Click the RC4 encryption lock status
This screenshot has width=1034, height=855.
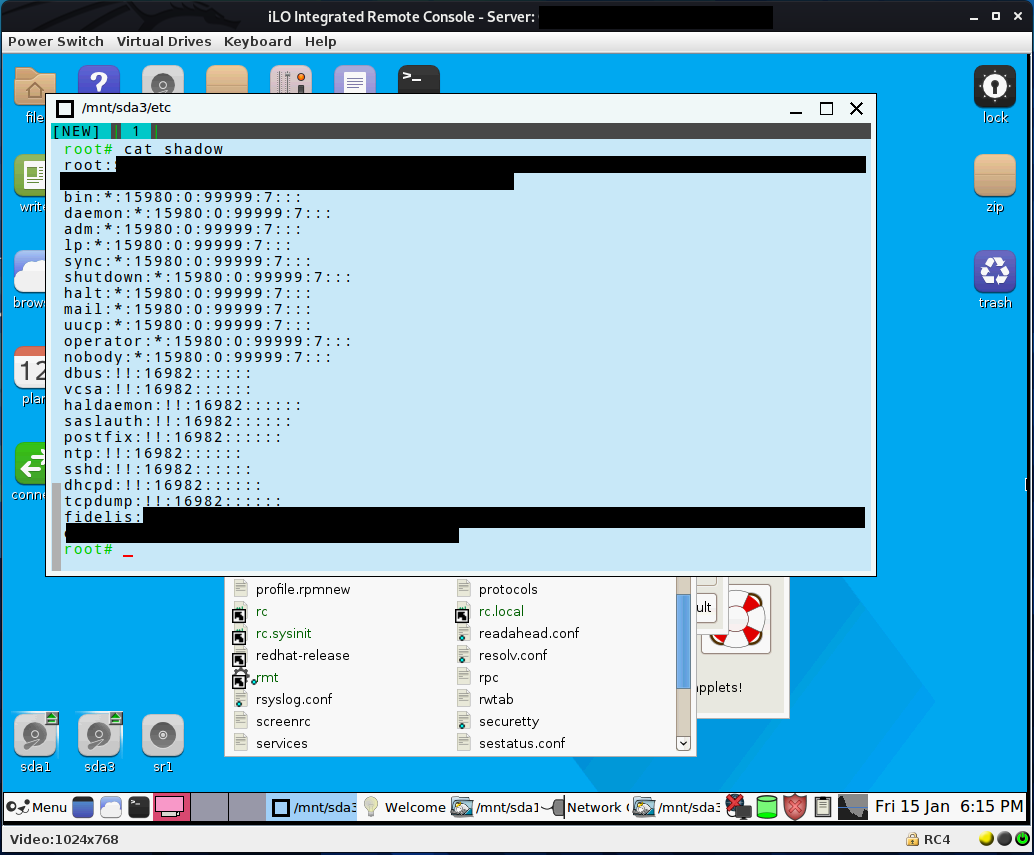pyautogui.click(x=928, y=839)
